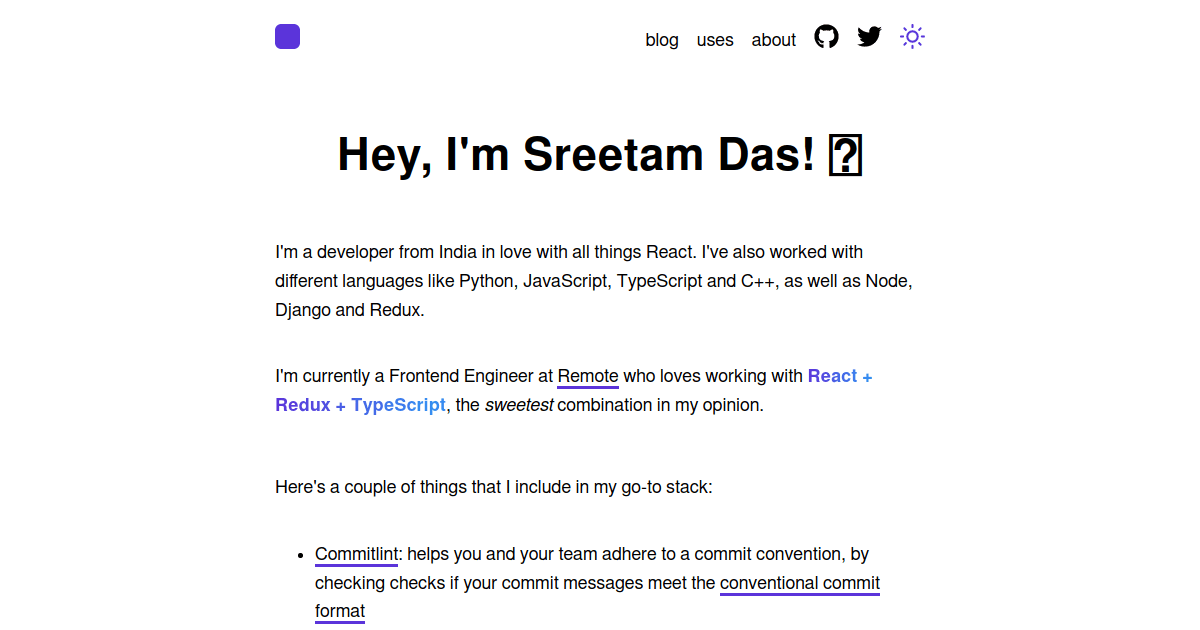Follow the Remote employer link
Image resolution: width=1200 pixels, height=630 pixels.
[x=587, y=376]
